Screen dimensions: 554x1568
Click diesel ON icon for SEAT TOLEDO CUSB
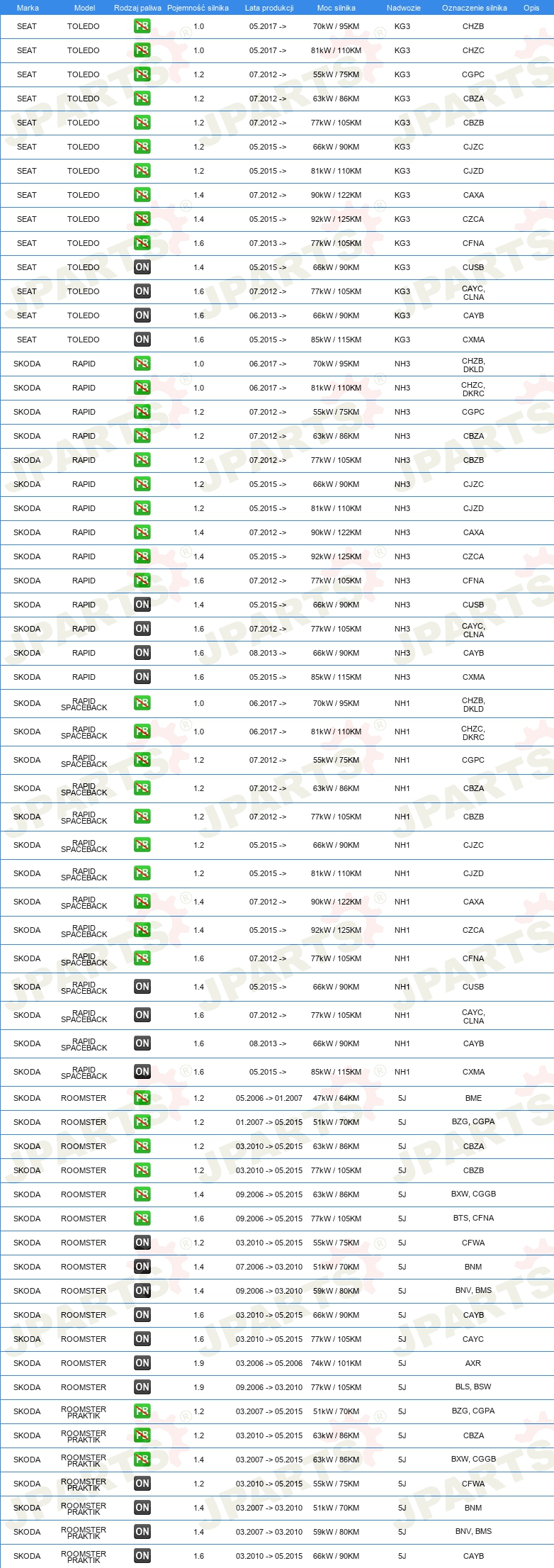click(x=142, y=267)
